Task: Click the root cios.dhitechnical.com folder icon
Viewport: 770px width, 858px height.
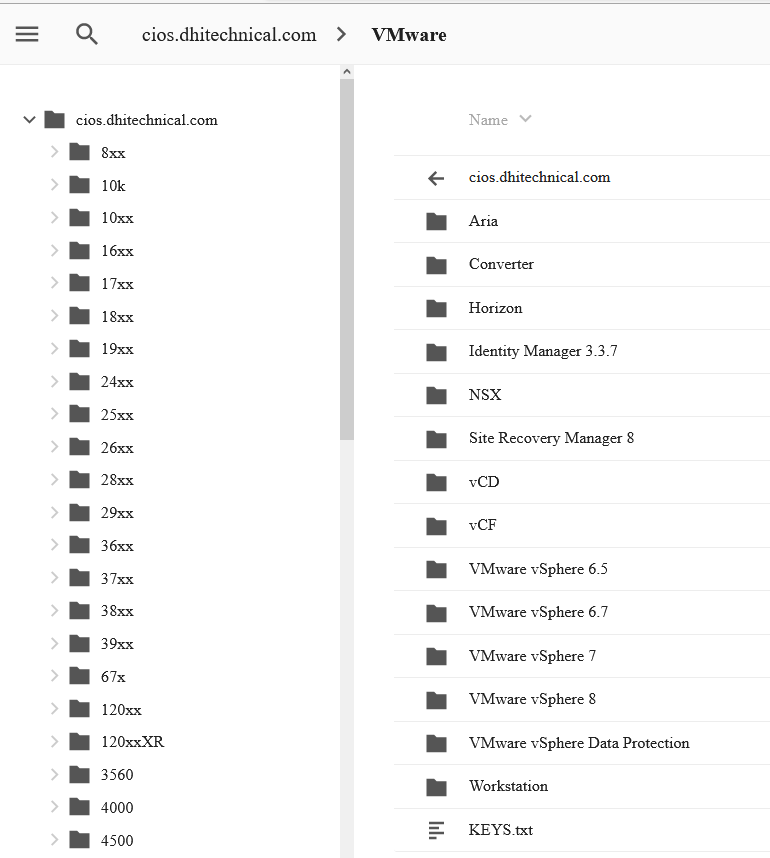Action: tap(54, 119)
